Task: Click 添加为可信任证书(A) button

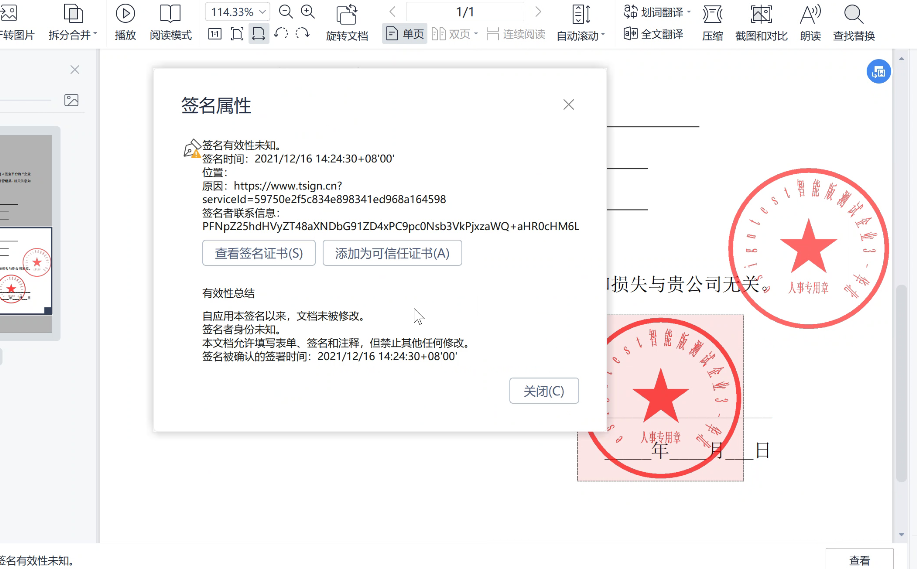Action: click(x=392, y=253)
